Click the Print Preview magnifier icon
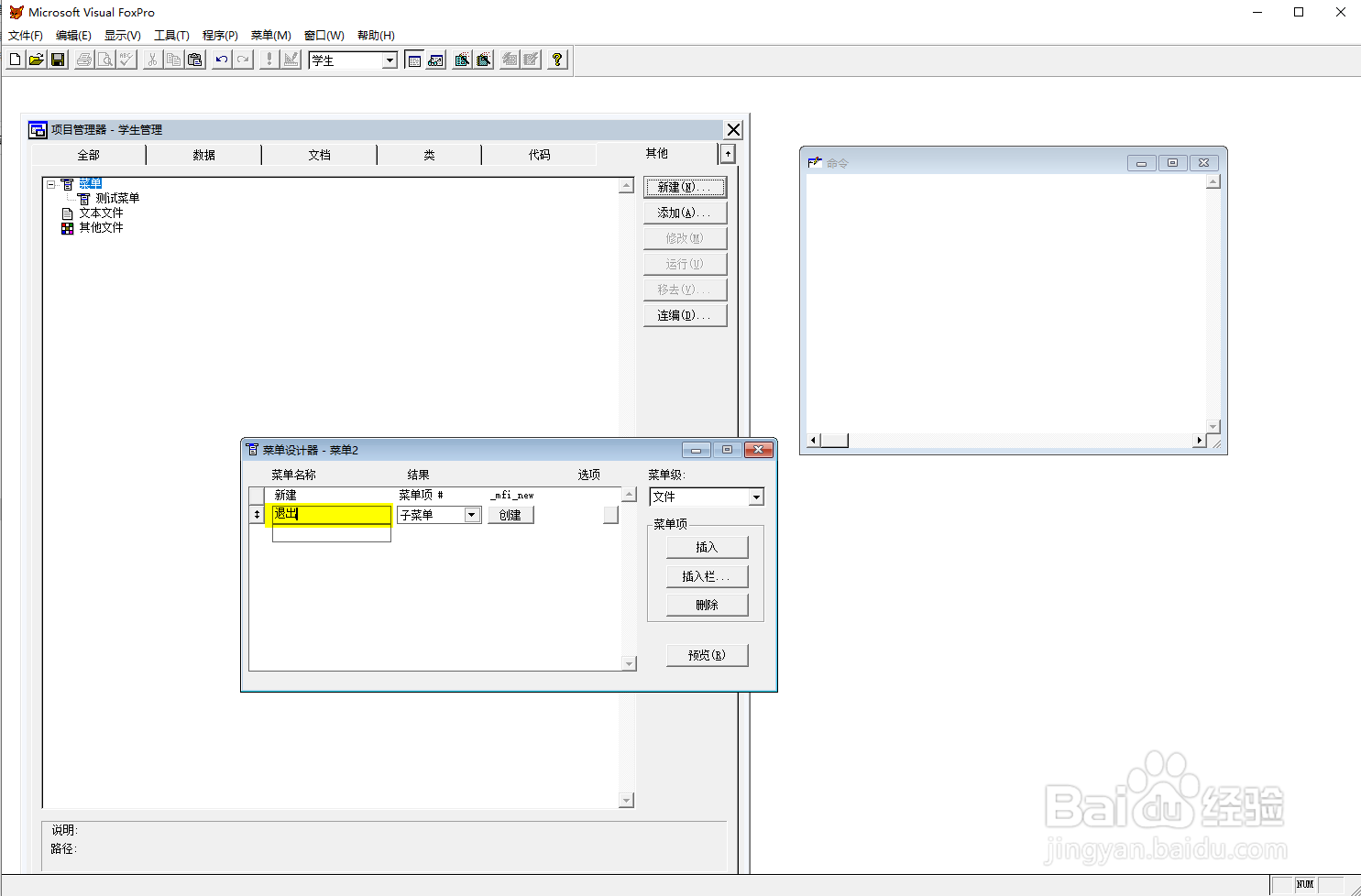Image resolution: width=1361 pixels, height=896 pixels. point(105,60)
